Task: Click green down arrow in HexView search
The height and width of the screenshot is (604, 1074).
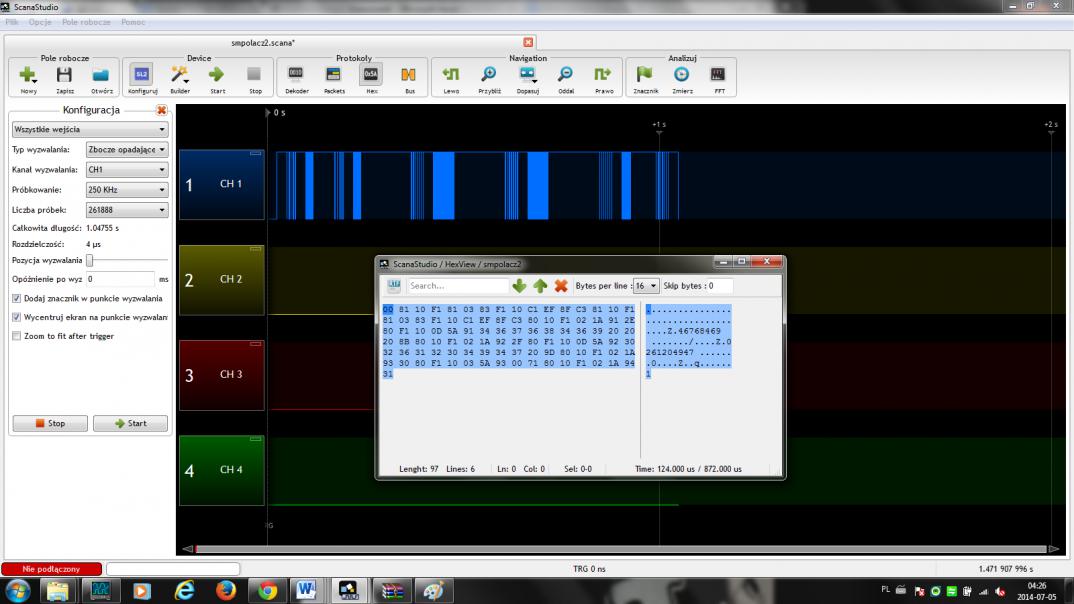Action: point(519,286)
